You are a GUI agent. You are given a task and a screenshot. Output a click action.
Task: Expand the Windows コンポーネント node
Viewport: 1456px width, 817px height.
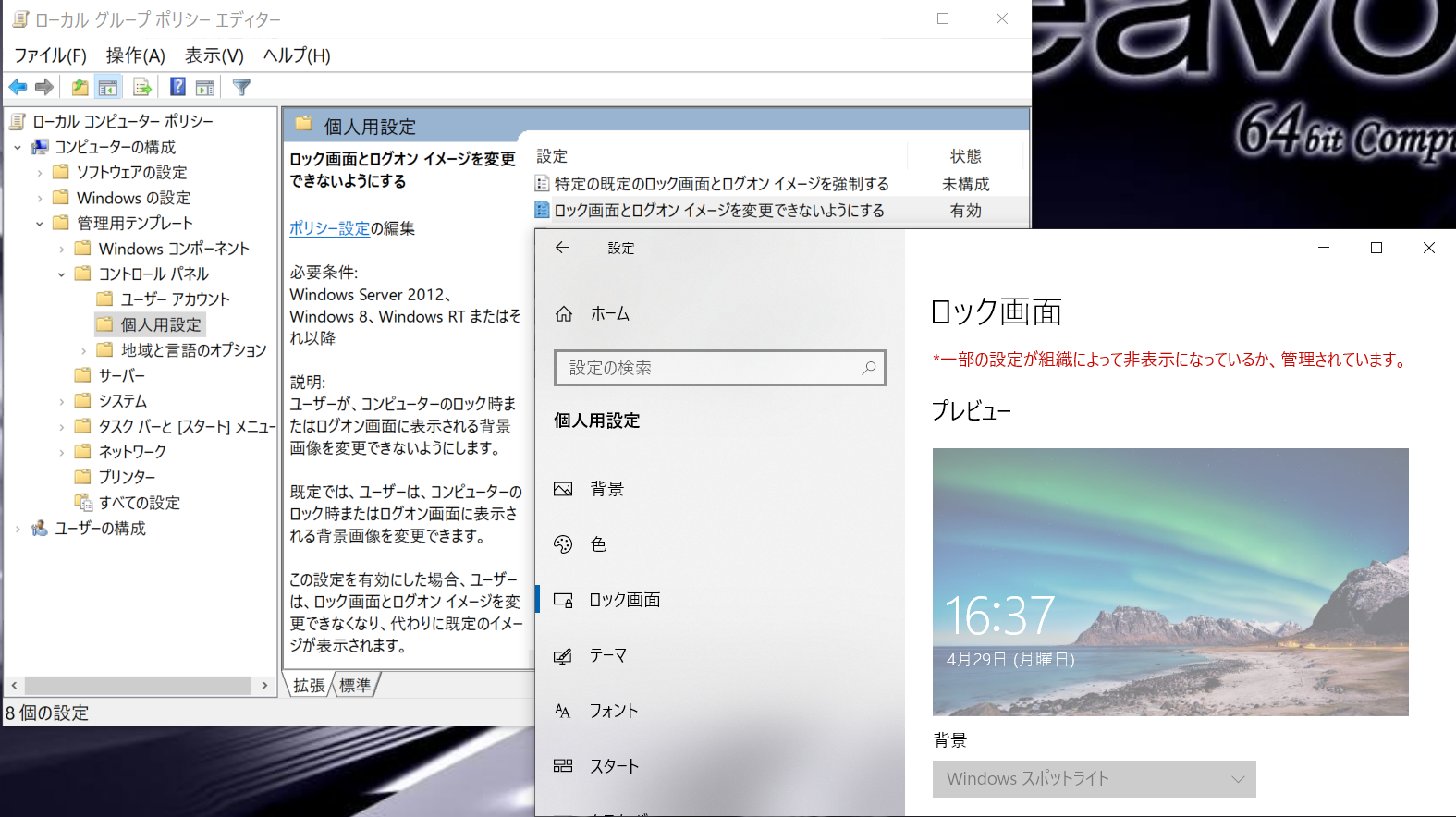click(x=62, y=249)
